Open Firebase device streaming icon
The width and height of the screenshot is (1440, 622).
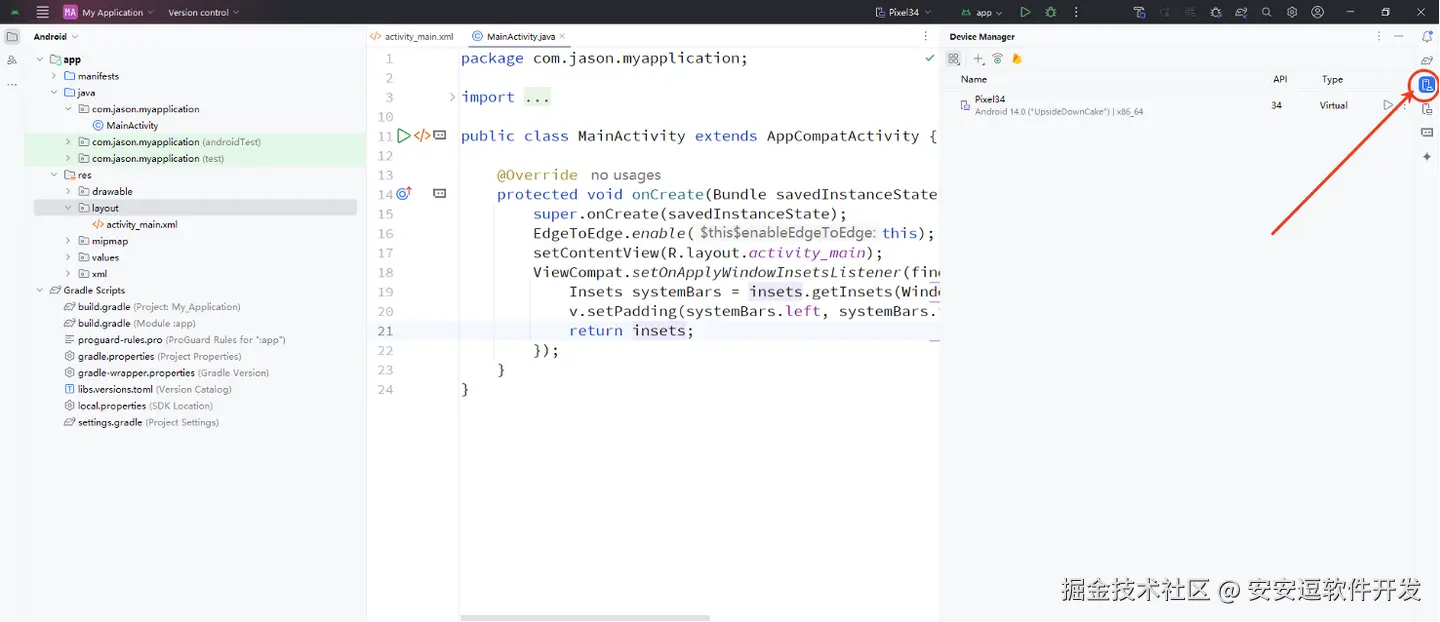1017,59
